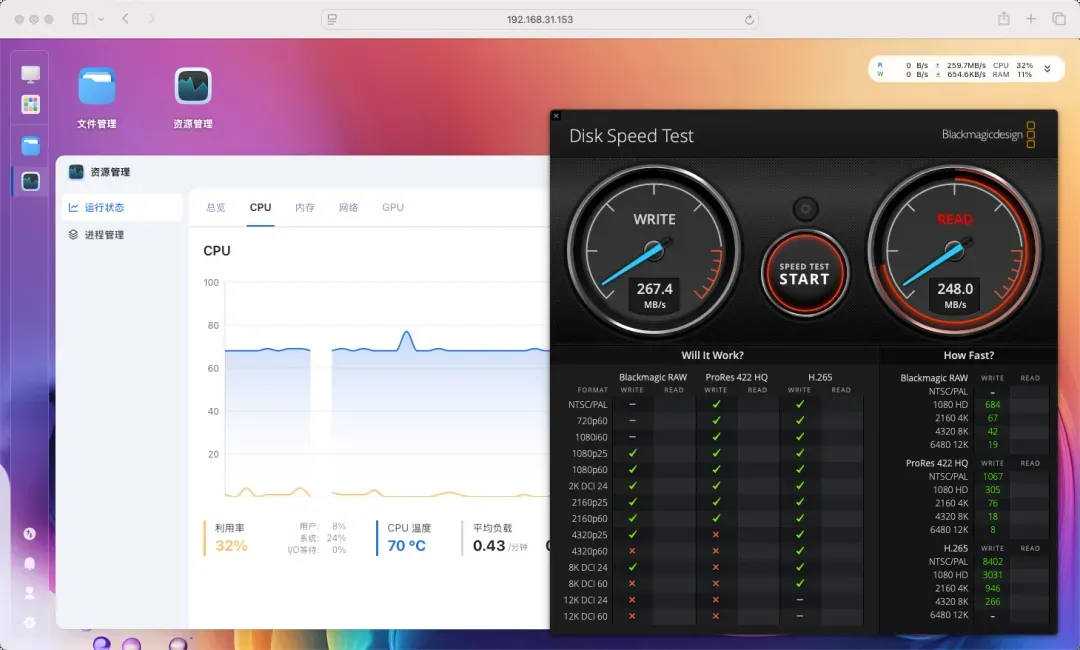
Task: Click the app launcher grid icon in dock
Action: tap(31, 104)
